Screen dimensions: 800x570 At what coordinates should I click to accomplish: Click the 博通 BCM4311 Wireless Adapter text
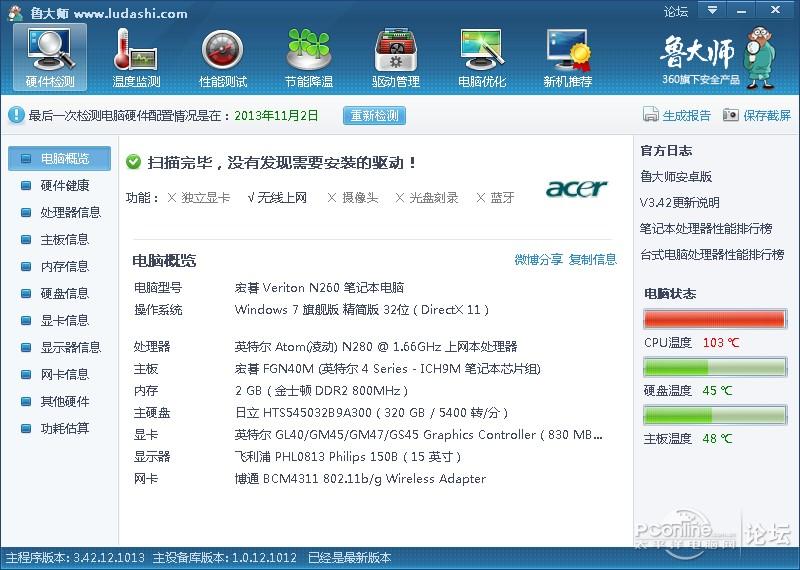point(360,479)
